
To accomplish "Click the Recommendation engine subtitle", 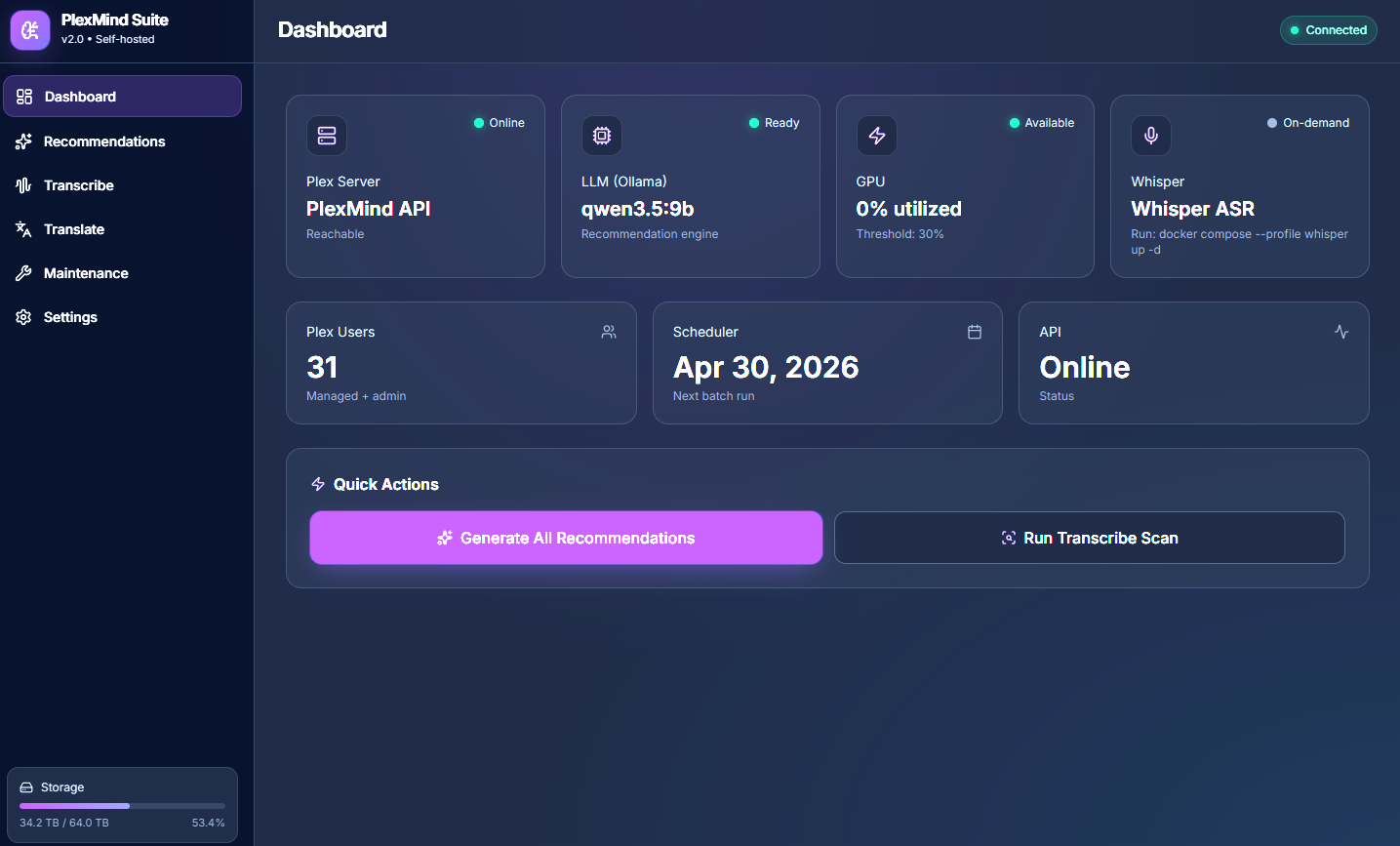I will [x=650, y=234].
